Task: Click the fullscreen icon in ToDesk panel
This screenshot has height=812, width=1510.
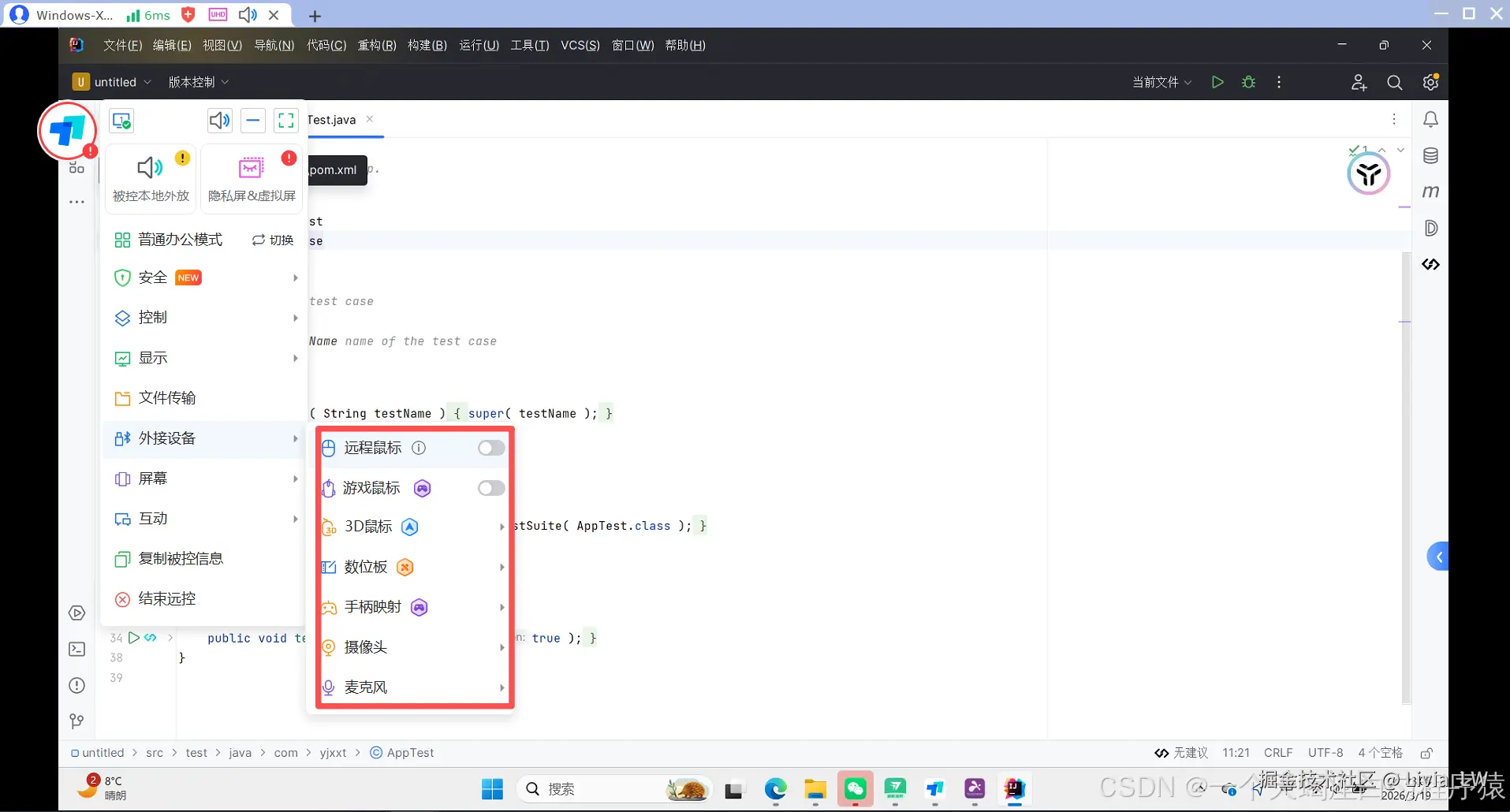Action: pos(286,121)
